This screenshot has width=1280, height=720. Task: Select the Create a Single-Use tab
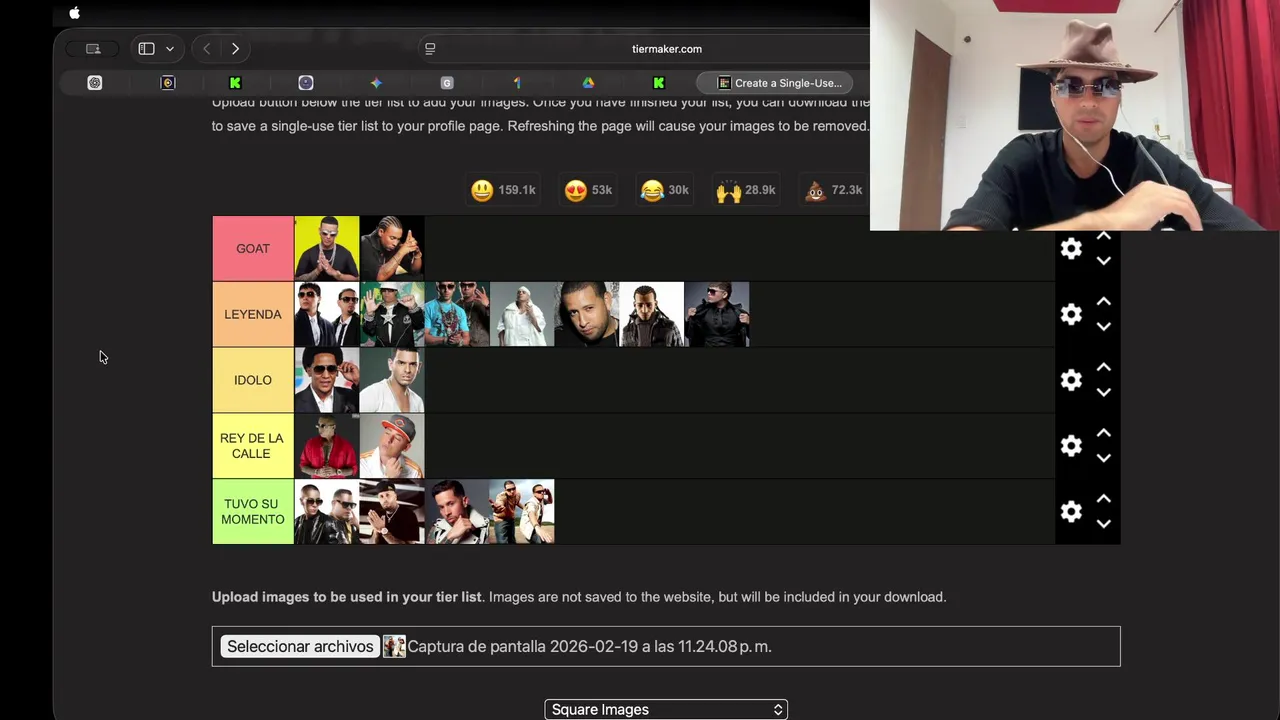(x=775, y=83)
